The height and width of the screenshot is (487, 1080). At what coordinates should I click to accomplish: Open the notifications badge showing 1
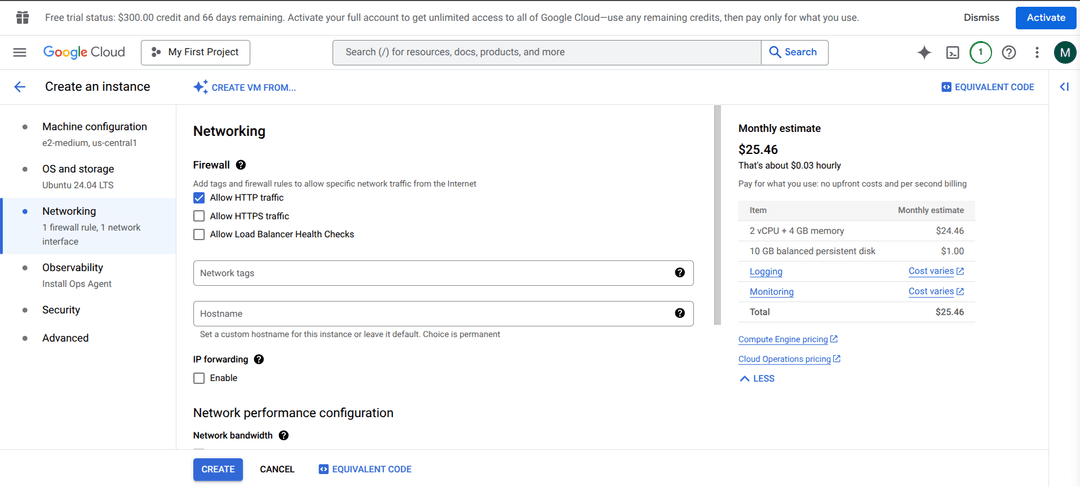981,52
